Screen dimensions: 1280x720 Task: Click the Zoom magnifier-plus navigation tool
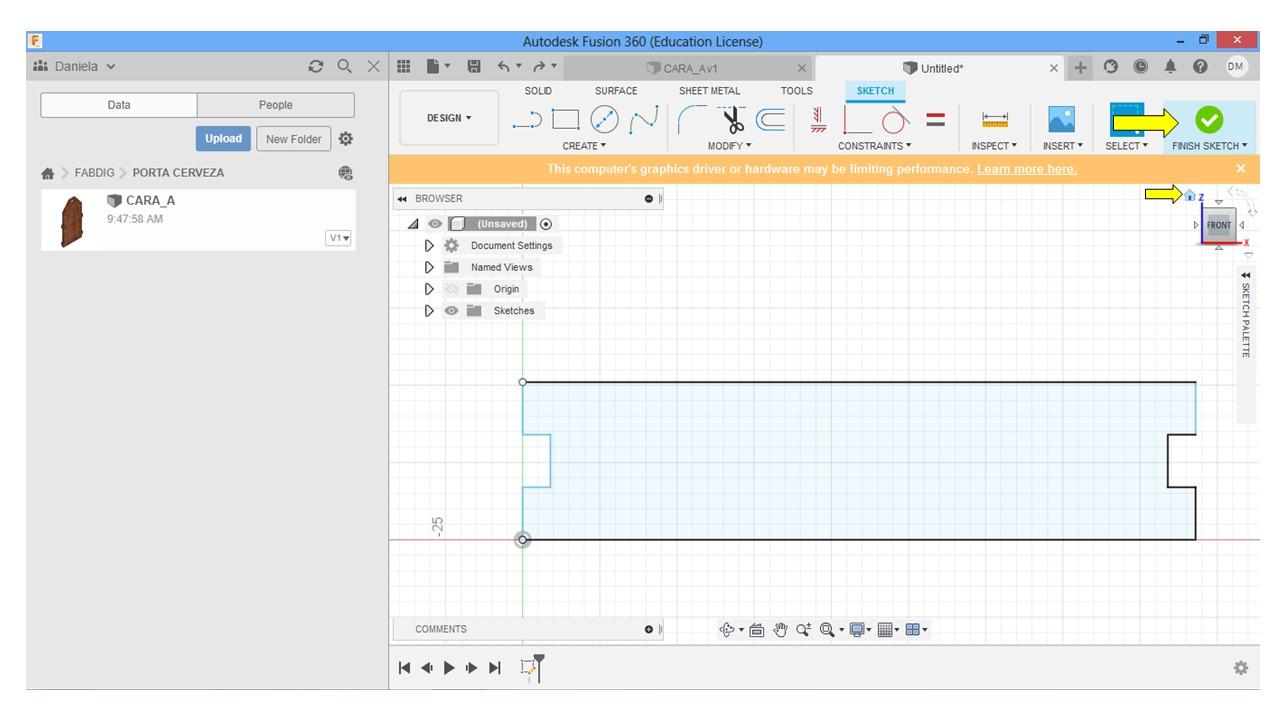pyautogui.click(x=803, y=630)
